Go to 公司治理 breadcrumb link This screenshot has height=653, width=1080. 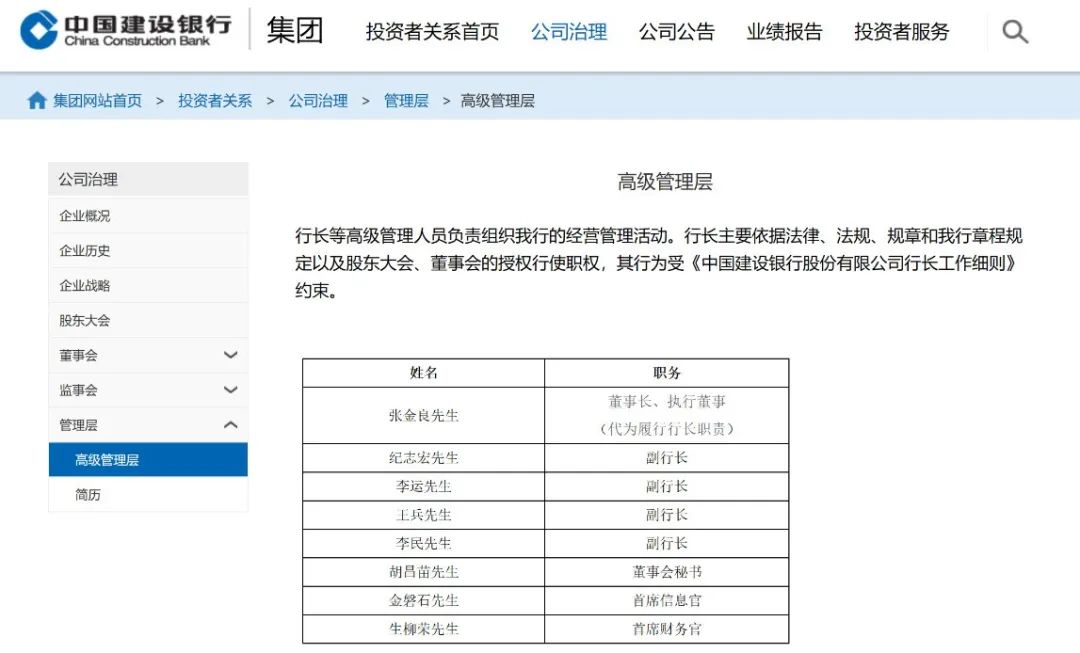coord(318,101)
